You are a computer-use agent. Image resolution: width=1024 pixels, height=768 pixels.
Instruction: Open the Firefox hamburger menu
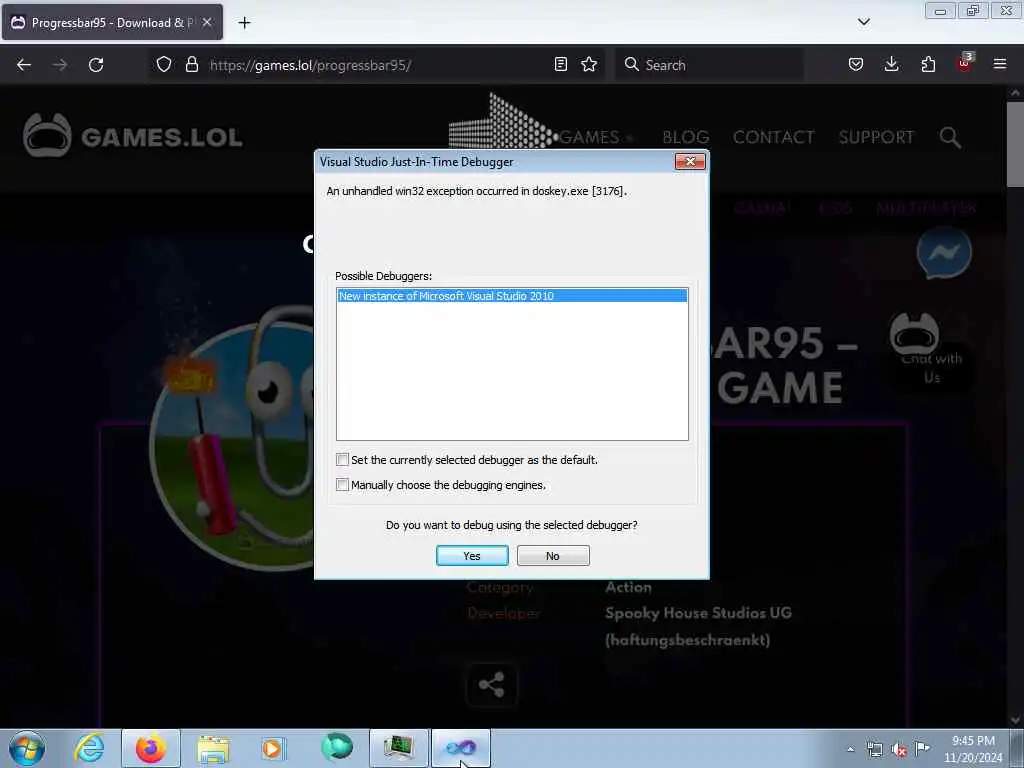click(x=1000, y=65)
